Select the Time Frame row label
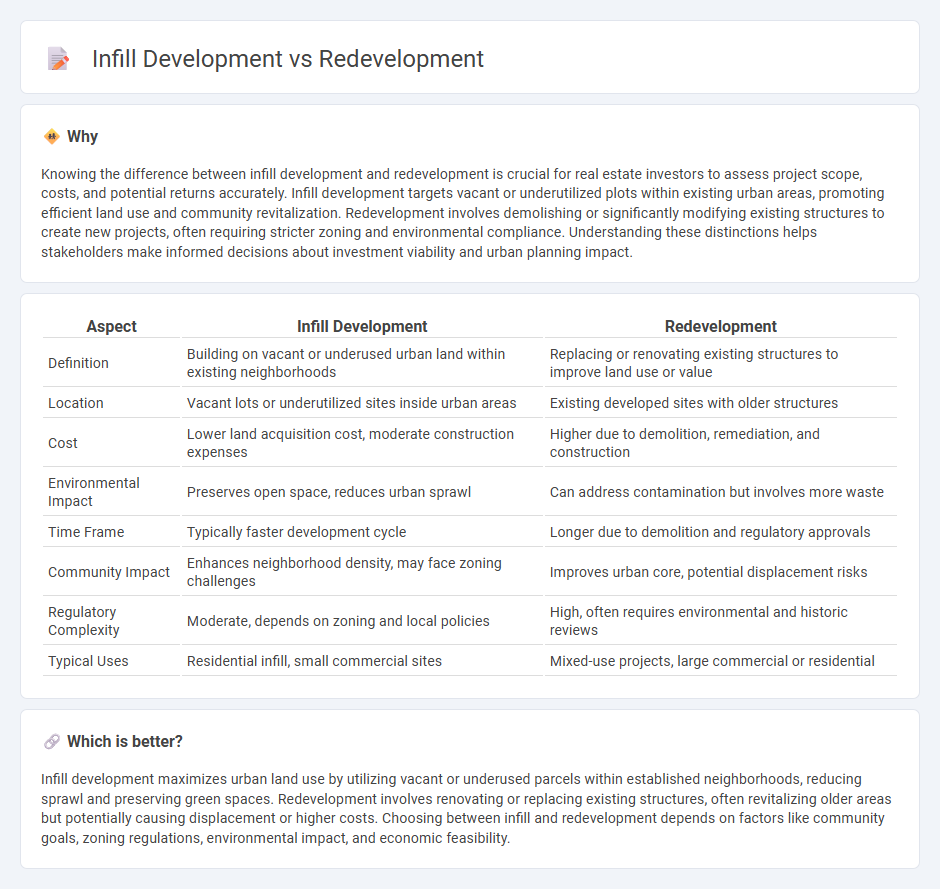This screenshot has height=889, width=940. click(86, 532)
